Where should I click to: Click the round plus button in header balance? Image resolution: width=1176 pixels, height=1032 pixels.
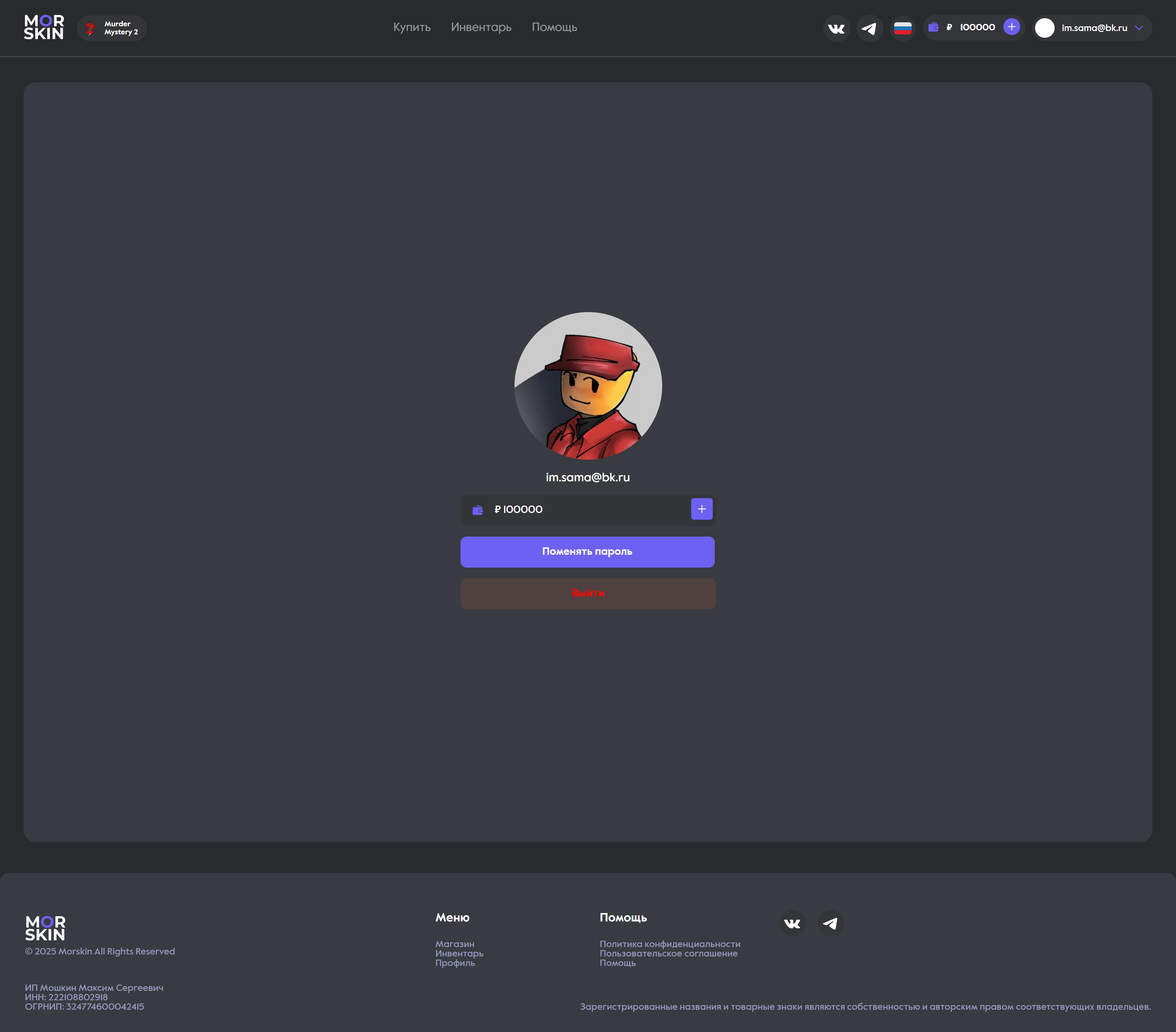coord(1011,27)
